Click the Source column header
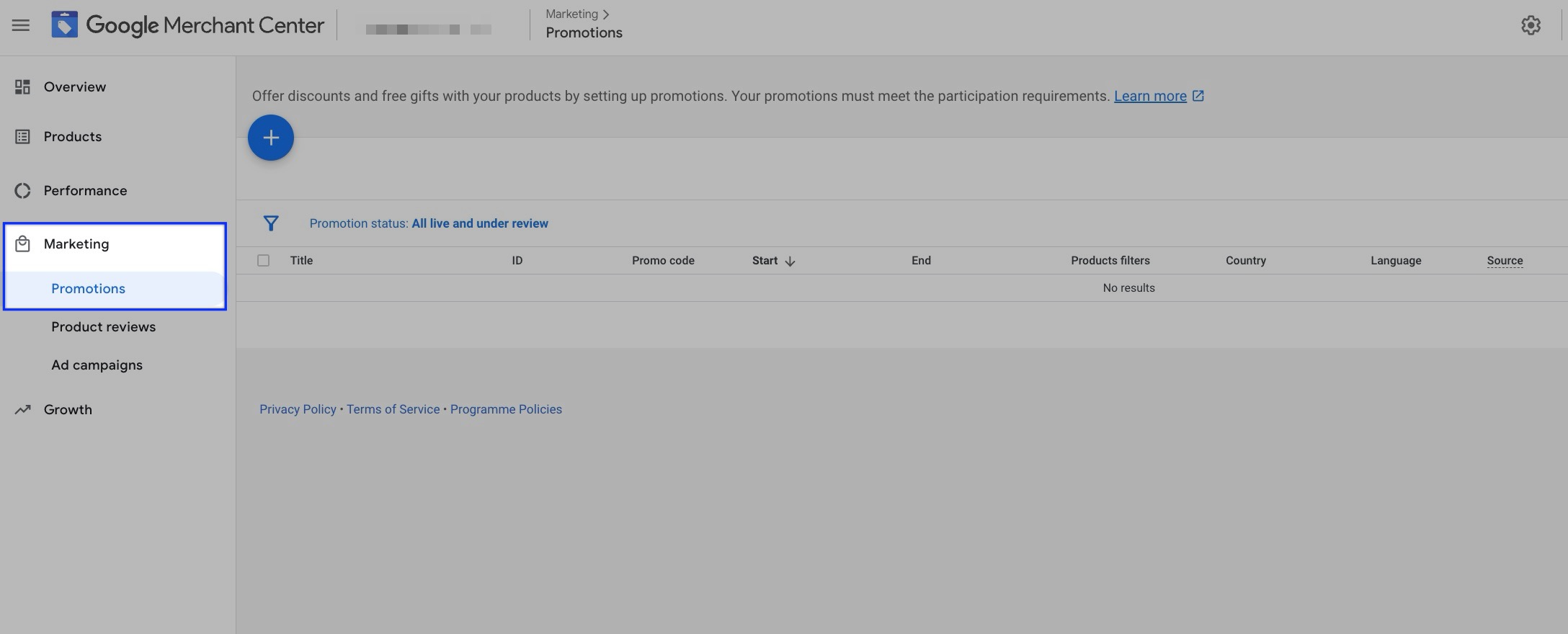The height and width of the screenshot is (634, 1568). click(x=1505, y=261)
